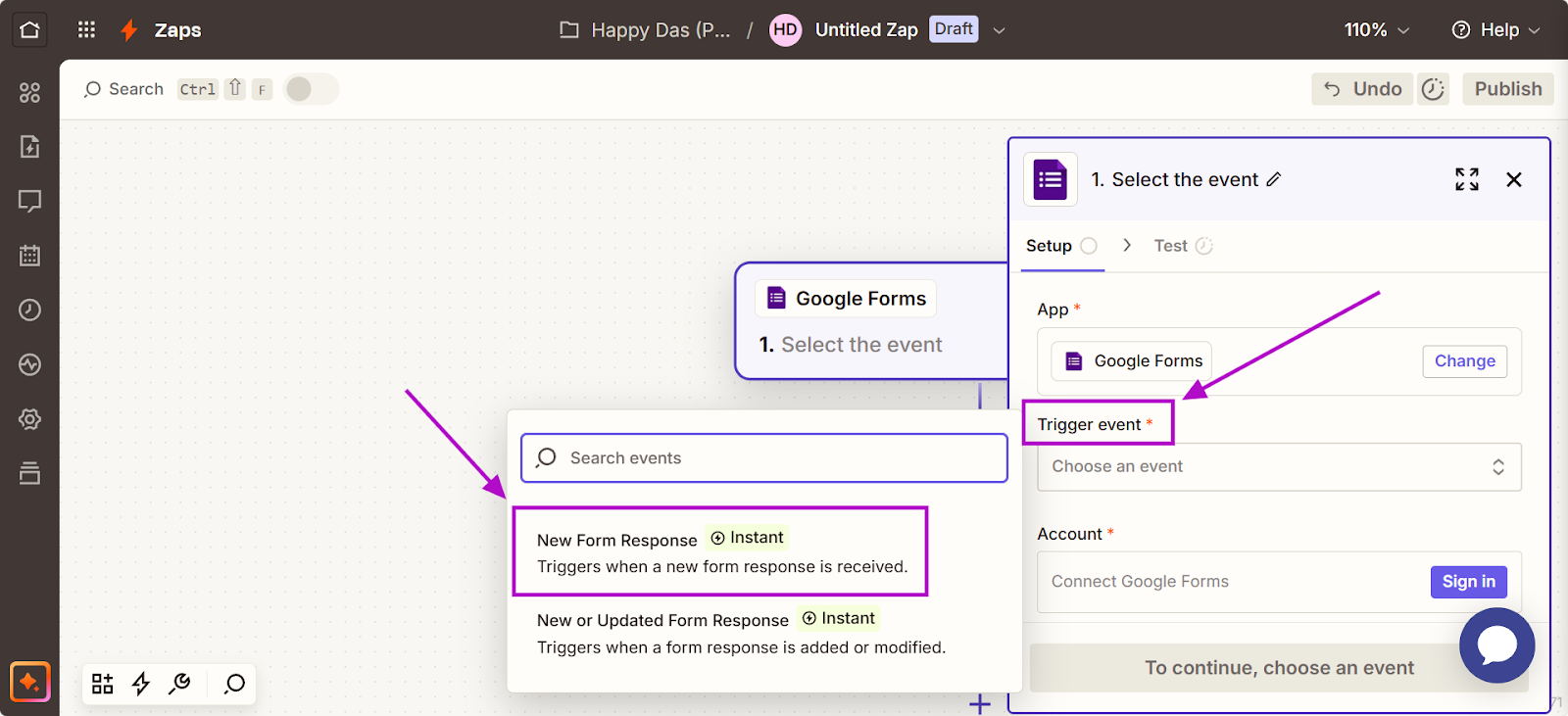The width and height of the screenshot is (1568, 716).
Task: Open the chat support bubble
Action: (1496, 645)
